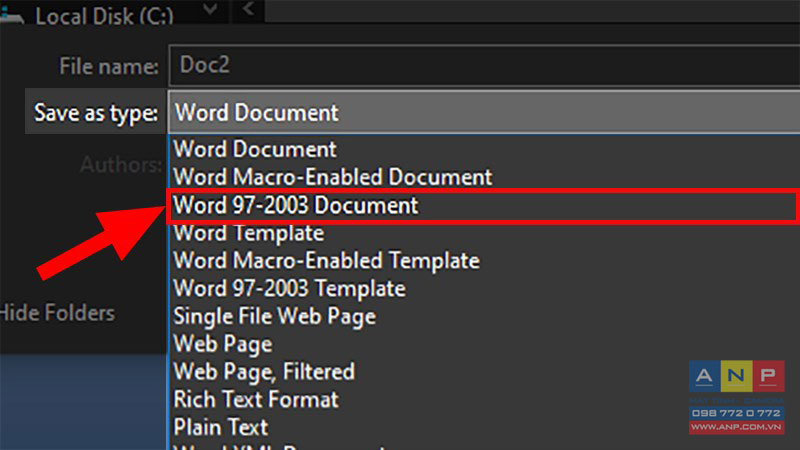Click the Local Disk drive icon

click(12, 15)
